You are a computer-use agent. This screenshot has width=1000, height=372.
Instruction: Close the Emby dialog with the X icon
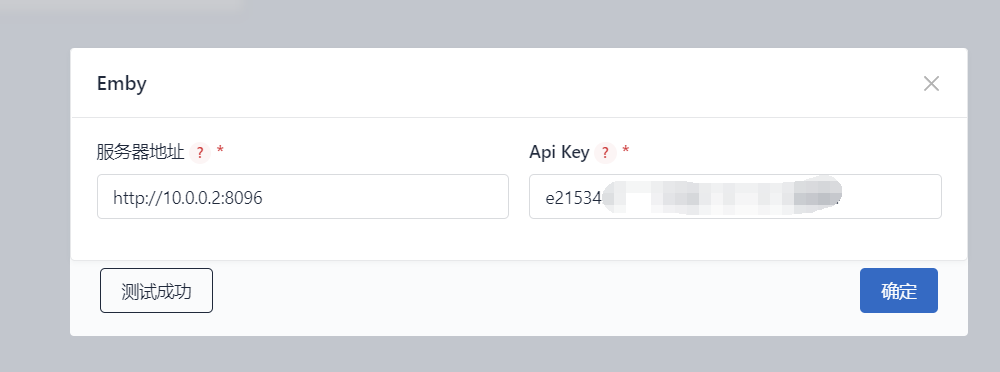click(931, 84)
